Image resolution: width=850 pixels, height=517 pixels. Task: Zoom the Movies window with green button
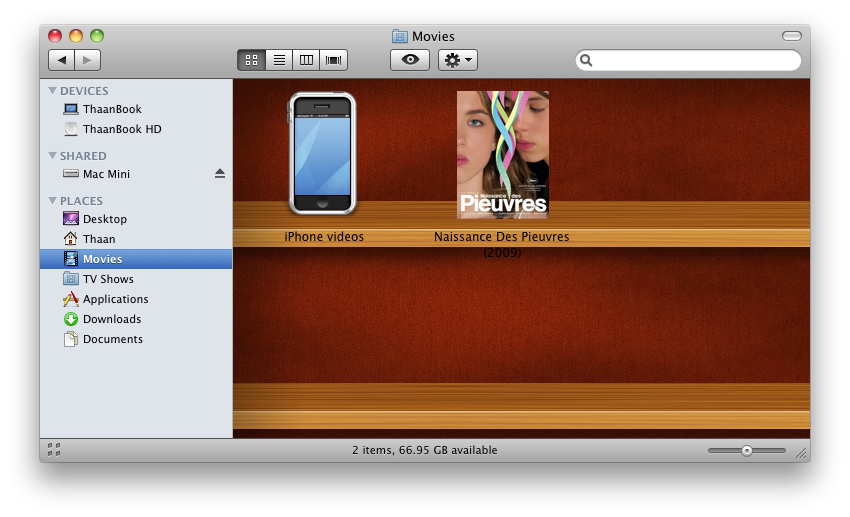point(97,36)
